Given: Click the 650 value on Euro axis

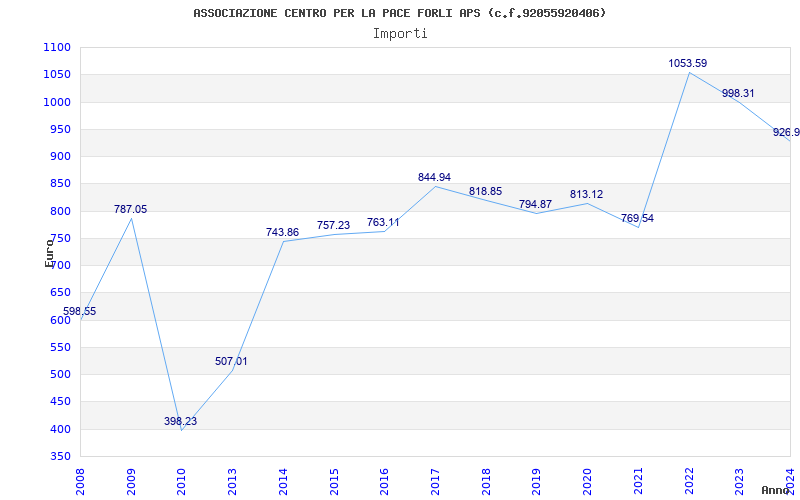Looking at the screenshot, I should coord(60,293).
